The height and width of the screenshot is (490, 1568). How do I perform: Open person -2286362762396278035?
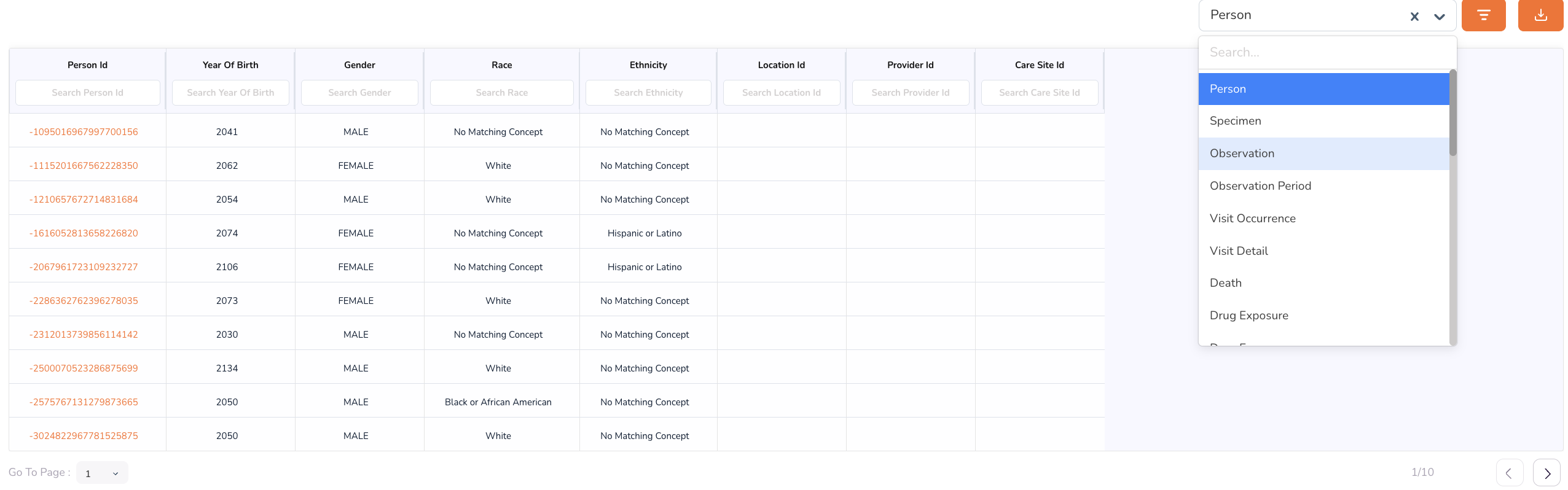point(84,301)
